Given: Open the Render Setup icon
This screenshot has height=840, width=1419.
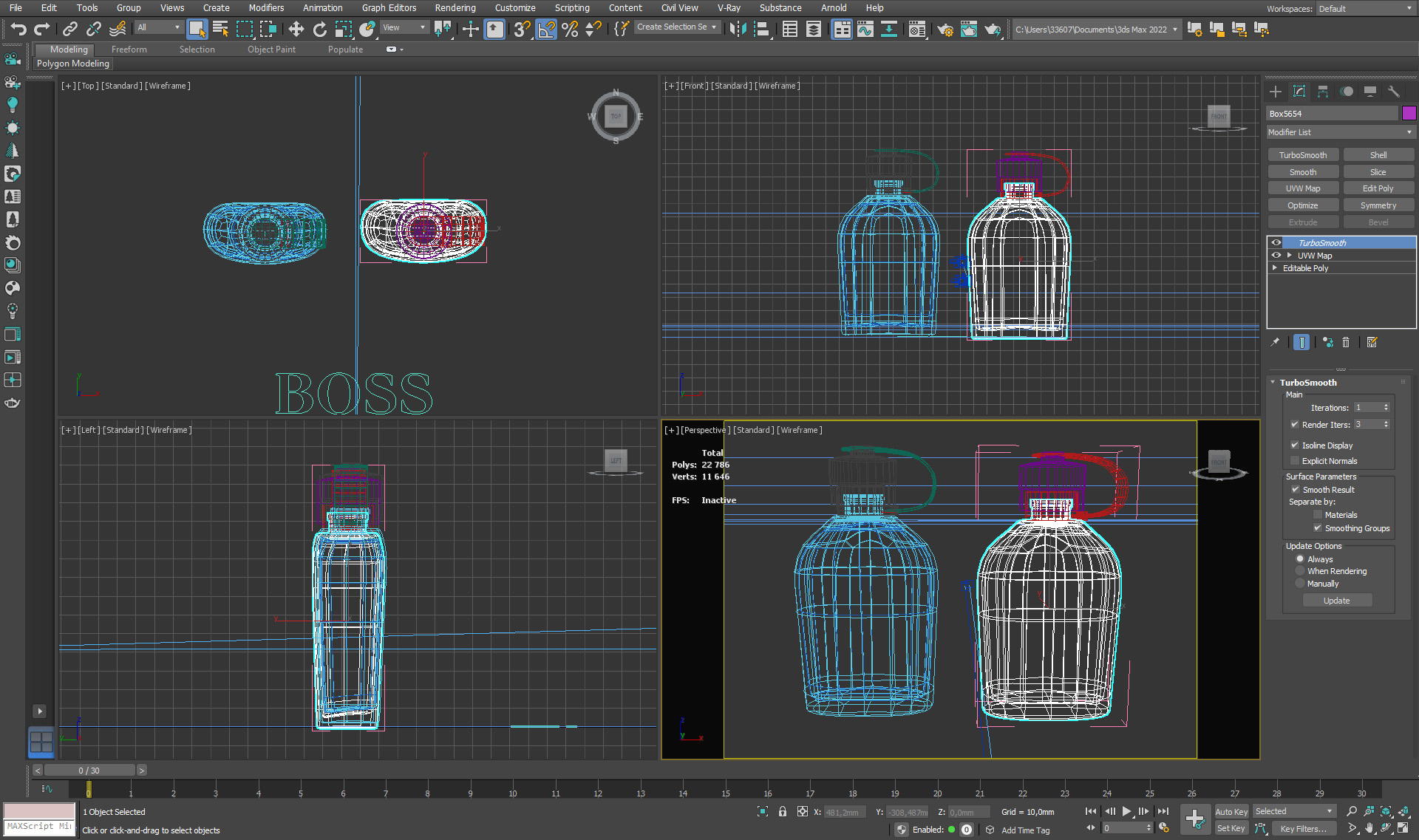Looking at the screenshot, I should pyautogui.click(x=945, y=29).
